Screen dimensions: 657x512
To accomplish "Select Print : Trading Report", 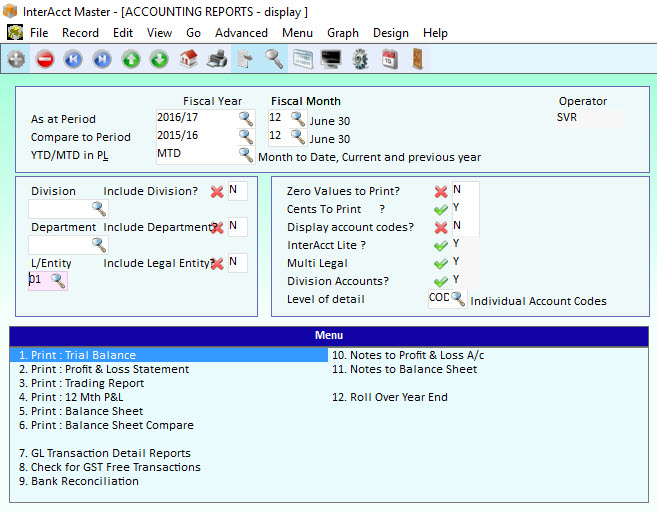I will click(81, 383).
